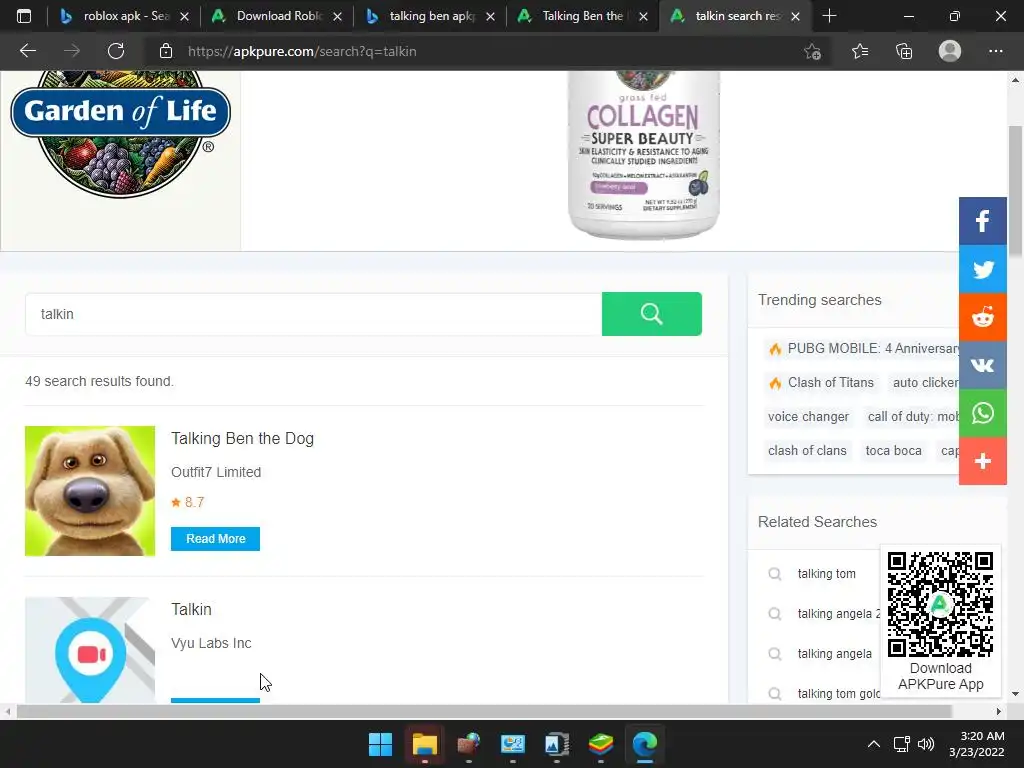This screenshot has height=768, width=1024.
Task: Open File Explorer from taskbar
Action: pos(424,744)
